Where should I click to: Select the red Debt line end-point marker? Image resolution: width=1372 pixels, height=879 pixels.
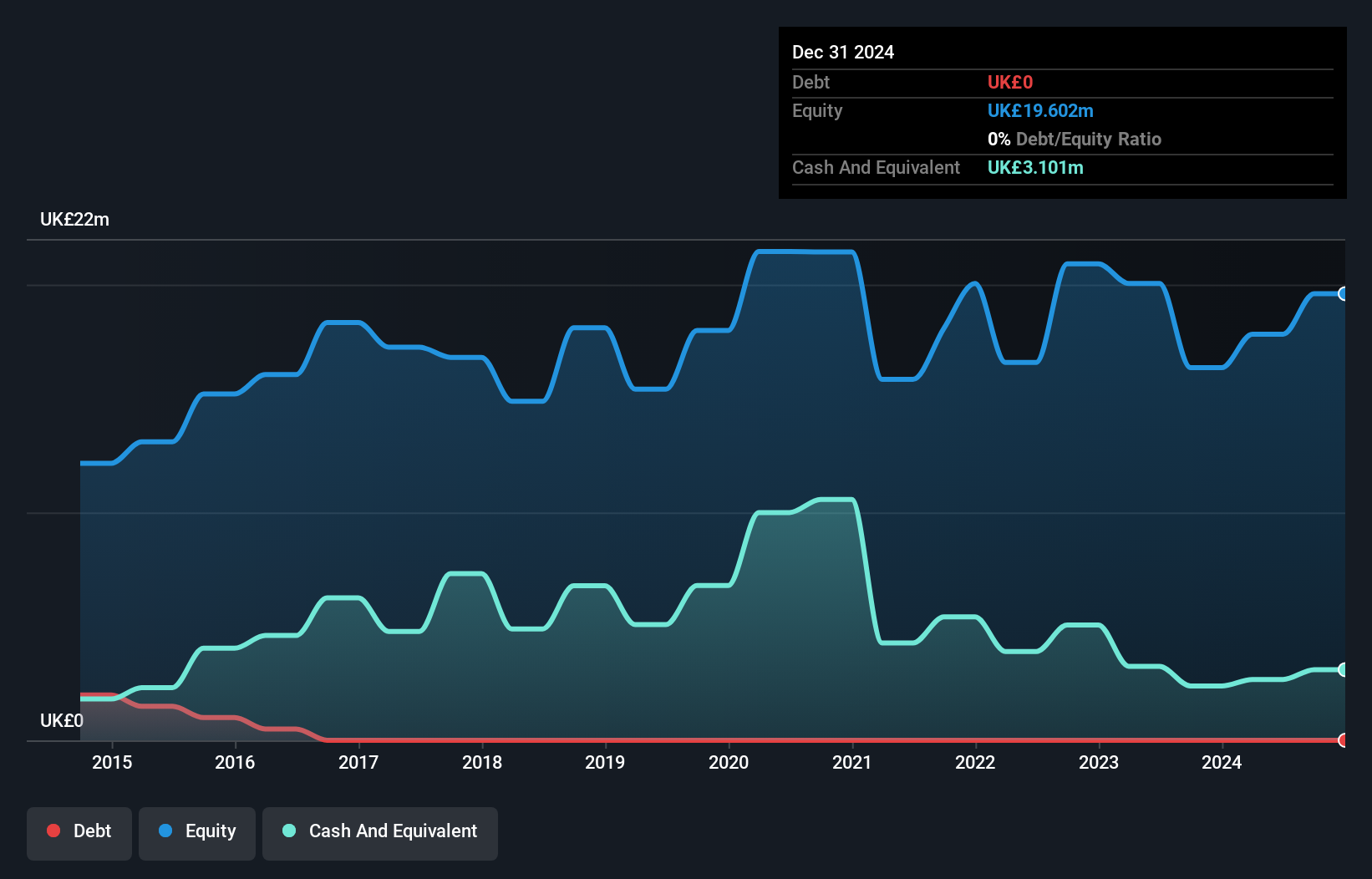(x=1344, y=740)
